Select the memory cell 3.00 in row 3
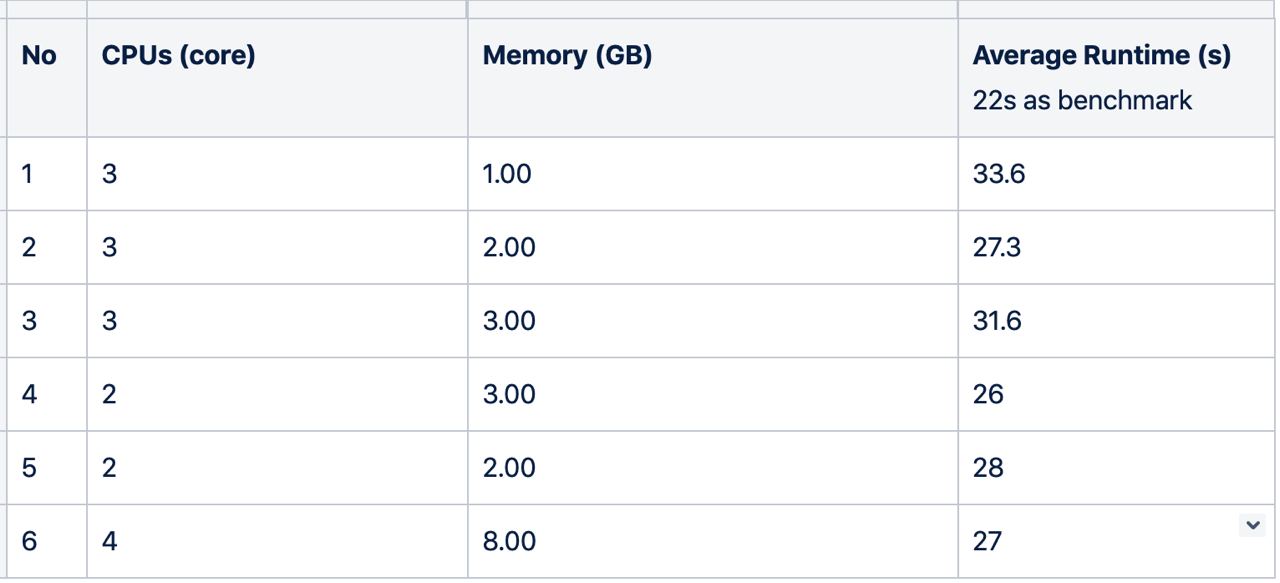 pos(713,321)
